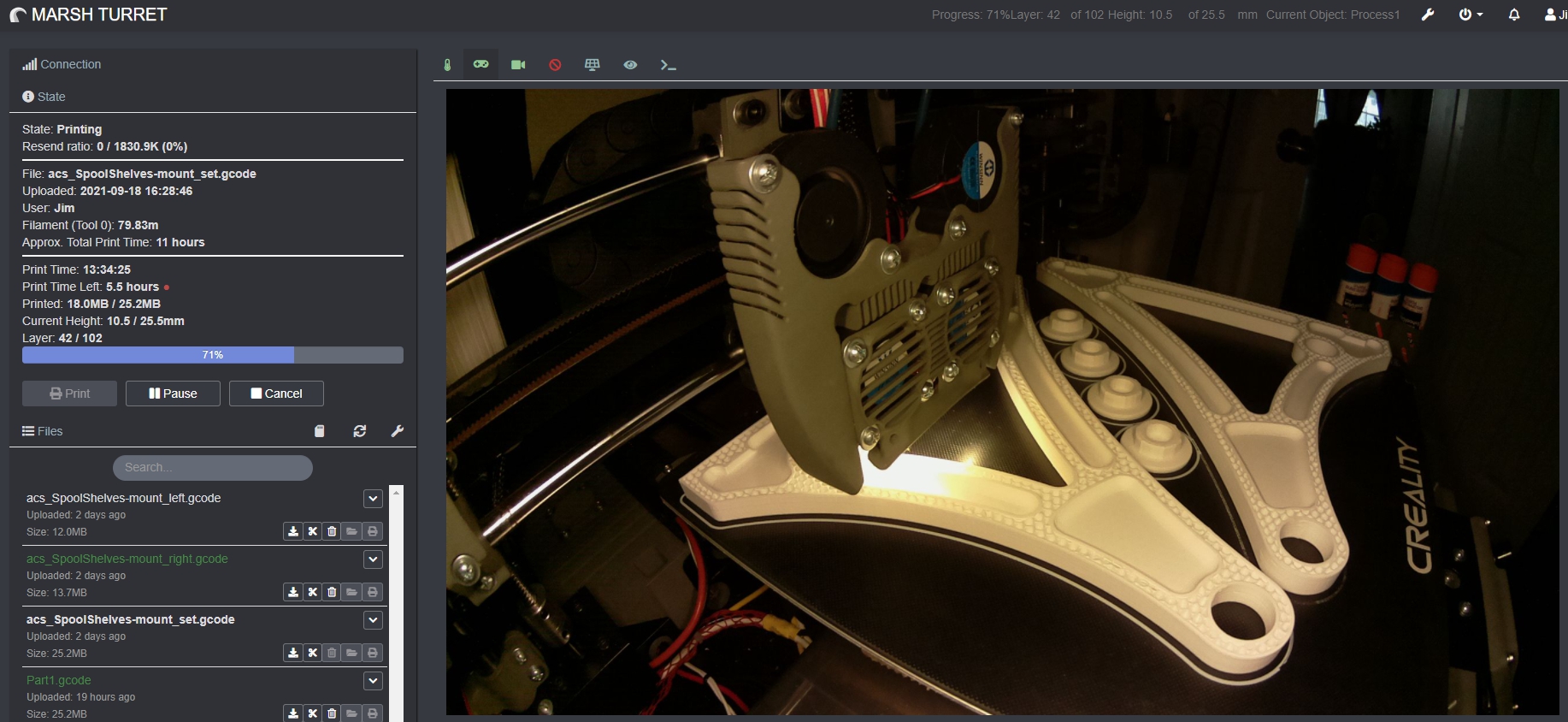This screenshot has height=722, width=1568.
Task: Click the red prohibited circle tab icon
Action: pos(555,65)
